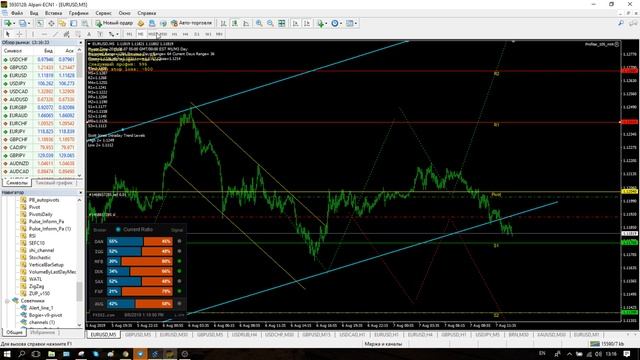Toggle chart auto scroll
Image resolution: width=640 pixels, height=360 pixels.
pyautogui.click(x=296, y=23)
